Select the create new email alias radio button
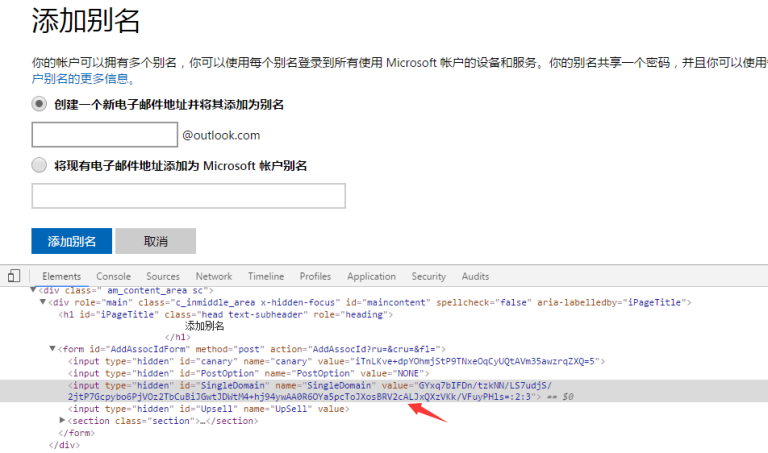This screenshot has height=453, width=768. pos(40,104)
